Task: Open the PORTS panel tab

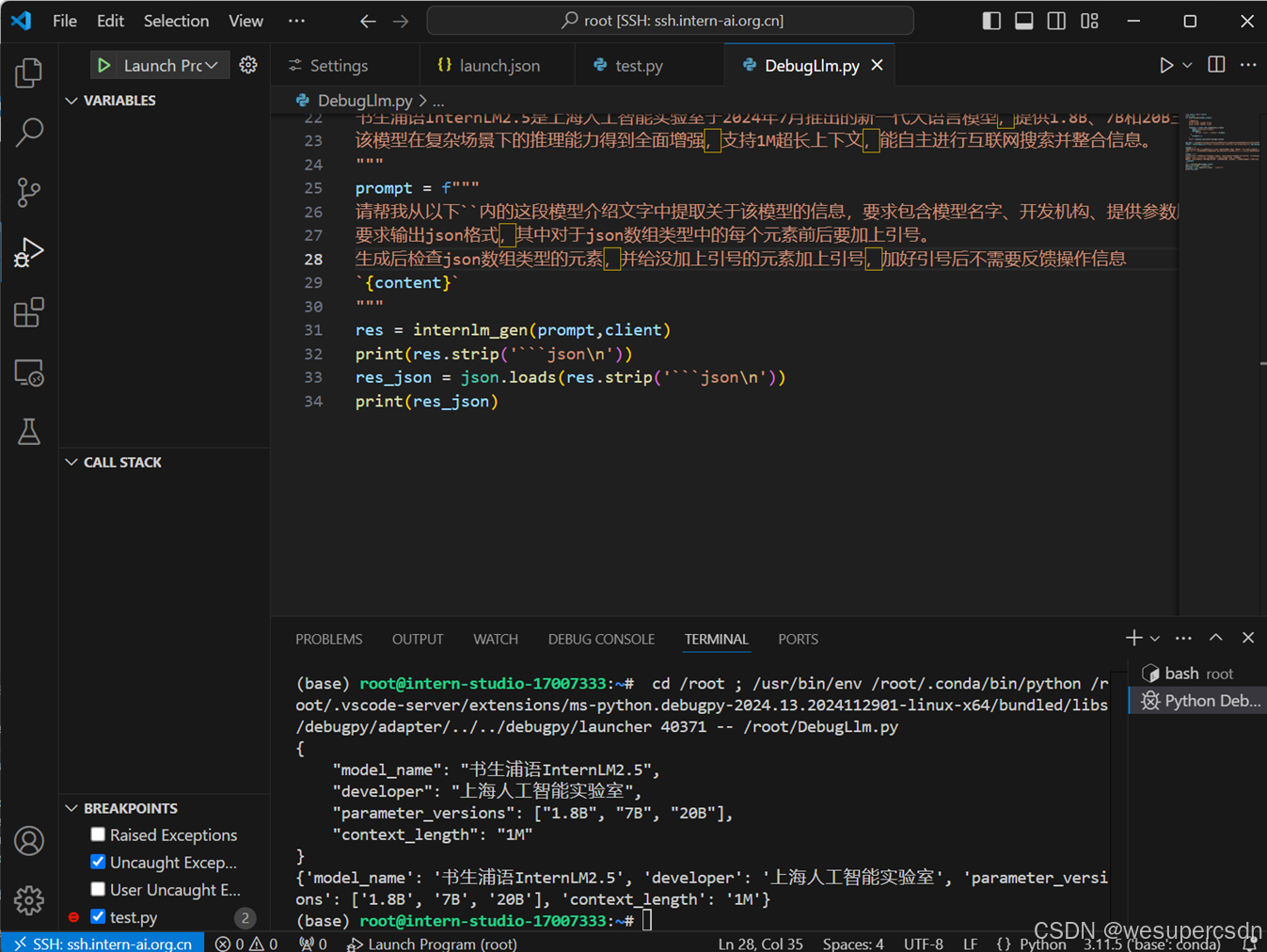Action: tap(798, 639)
